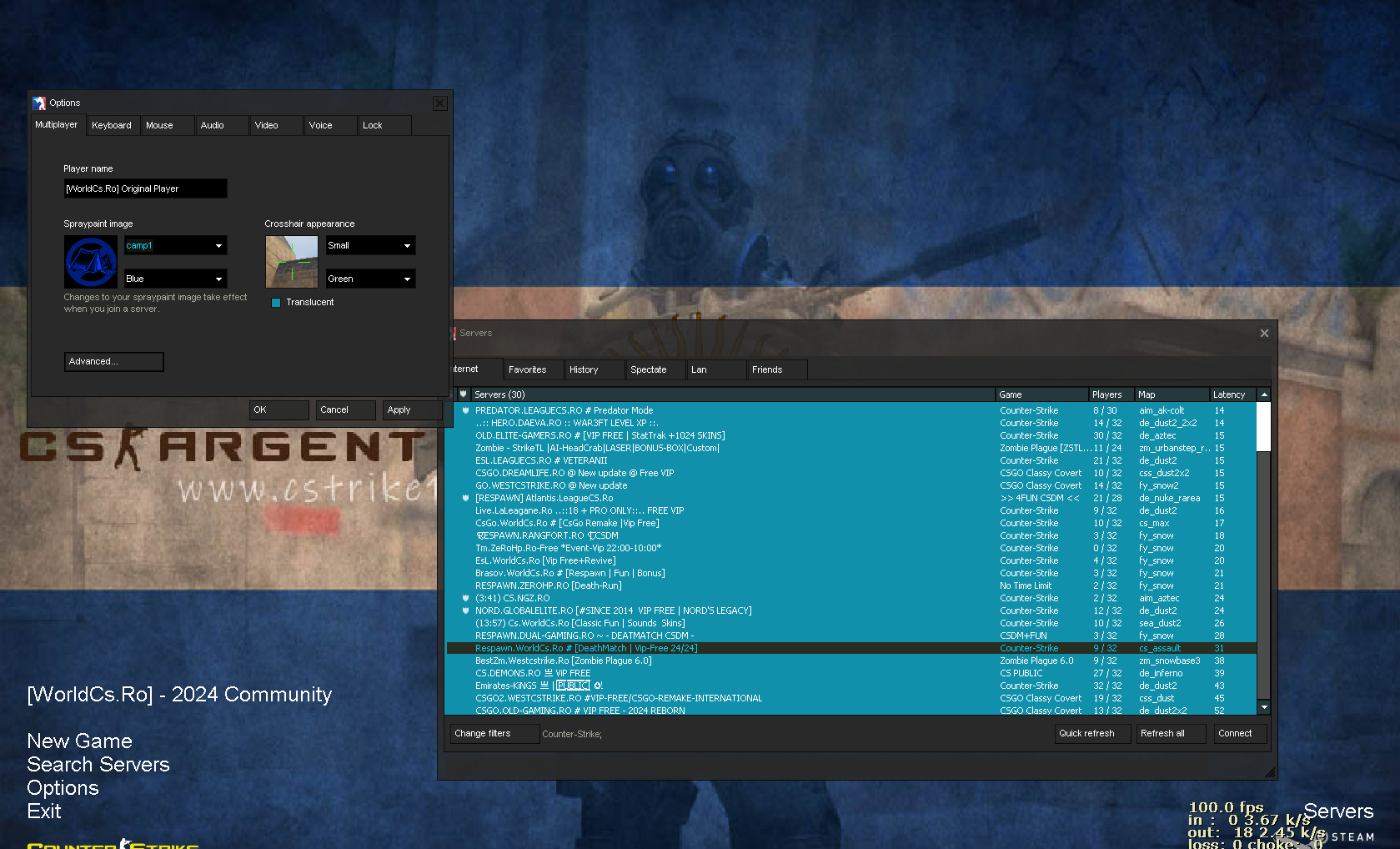Click shield icon on NORD.GLOBALELITE.RO row
The image size is (1400, 849).
pyautogui.click(x=465, y=610)
